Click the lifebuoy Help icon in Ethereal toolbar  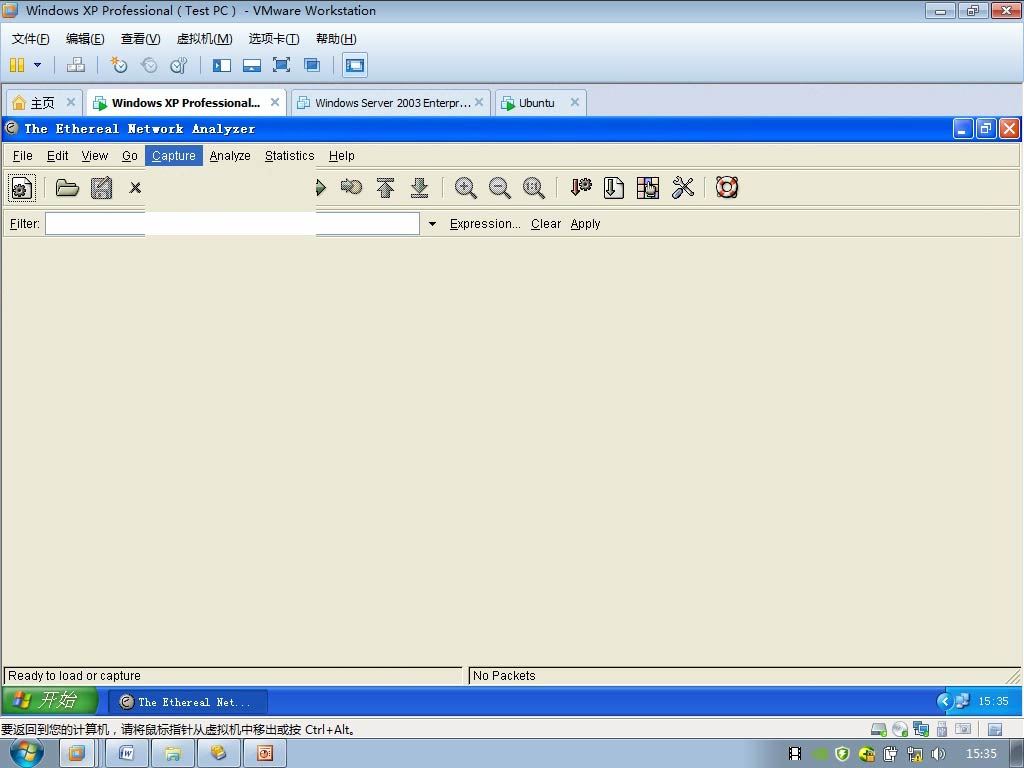point(727,188)
